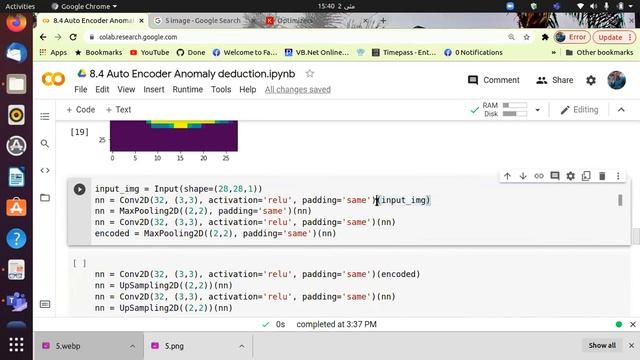The height and width of the screenshot is (360, 640).
Task: Open the command palette icon at sidebar bottom
Action: pos(45,304)
